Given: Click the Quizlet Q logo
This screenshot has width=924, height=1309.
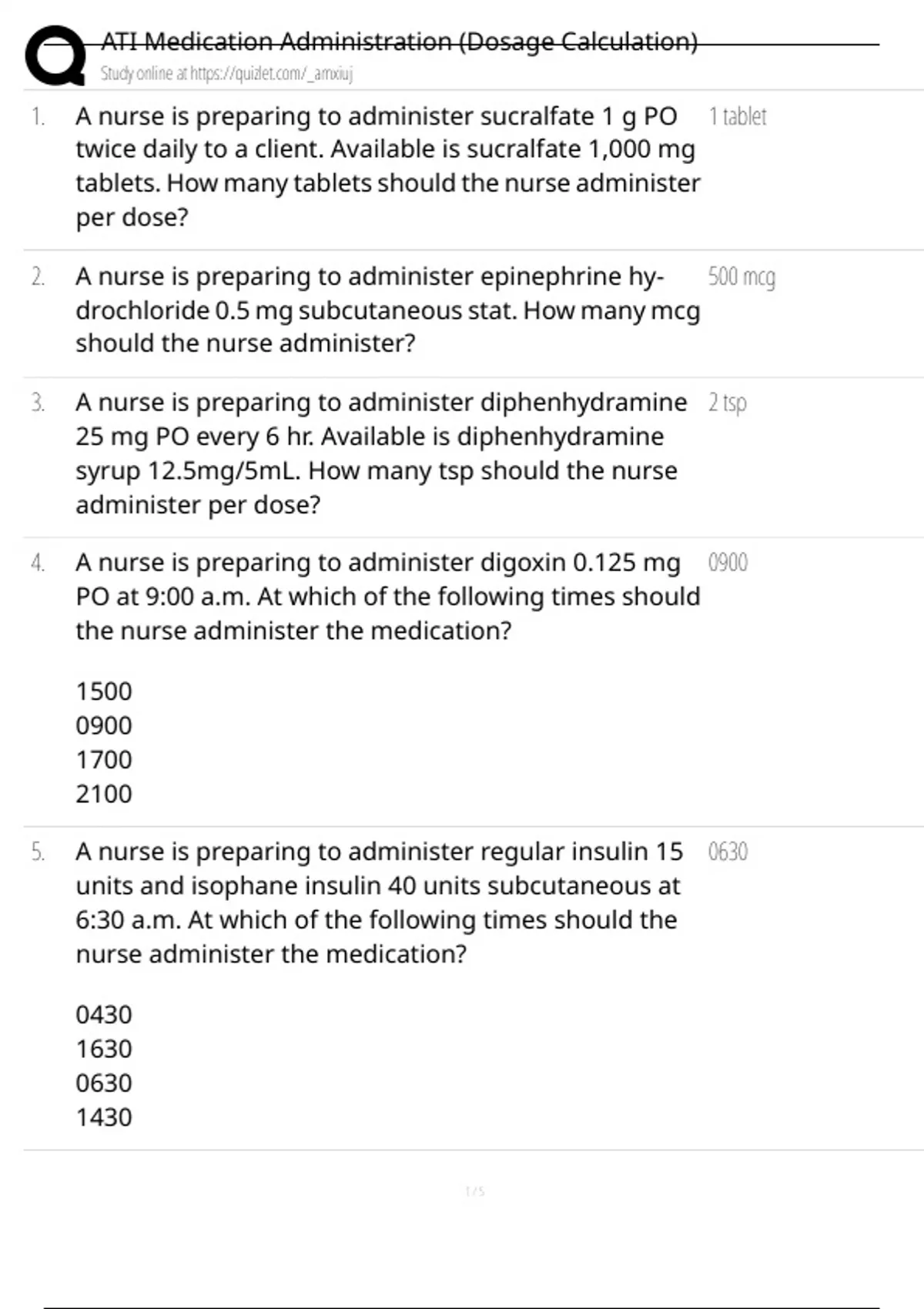Looking at the screenshot, I should [x=55, y=55].
